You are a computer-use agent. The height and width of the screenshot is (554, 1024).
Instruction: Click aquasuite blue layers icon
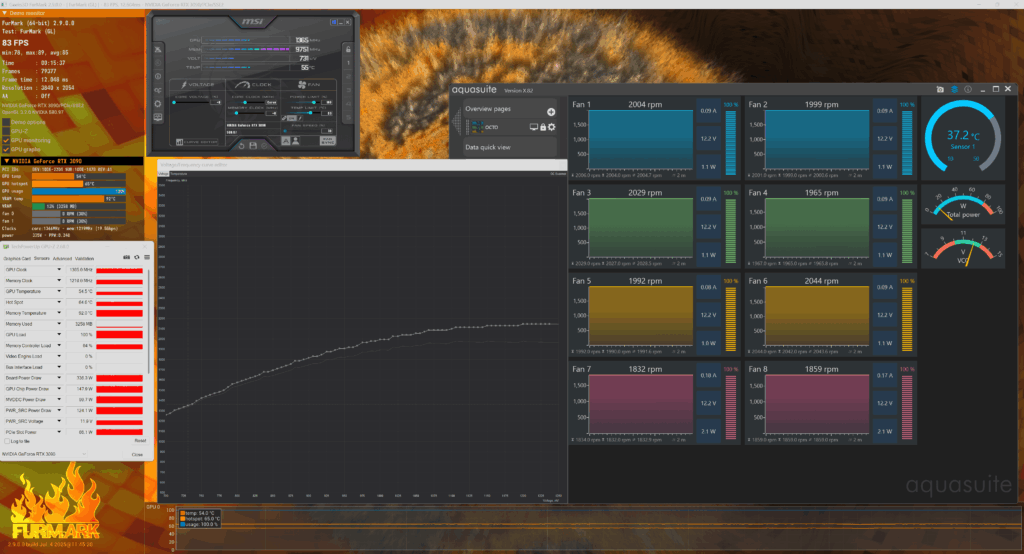pos(955,90)
